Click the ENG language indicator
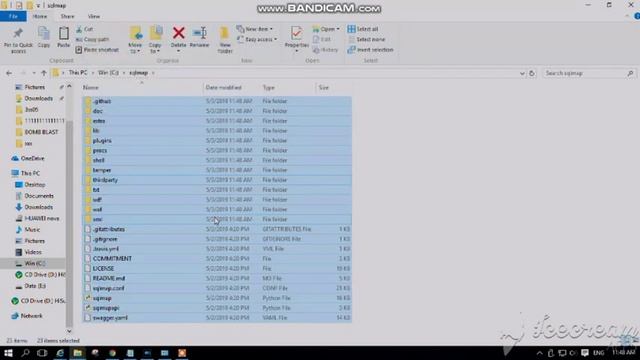The image size is (640, 360). 598,353
